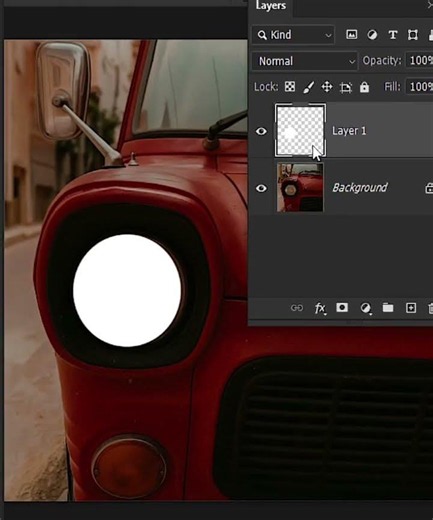This screenshot has height=520, width=433.
Task: Hide the Background layer eye icon
Action: 261,188
